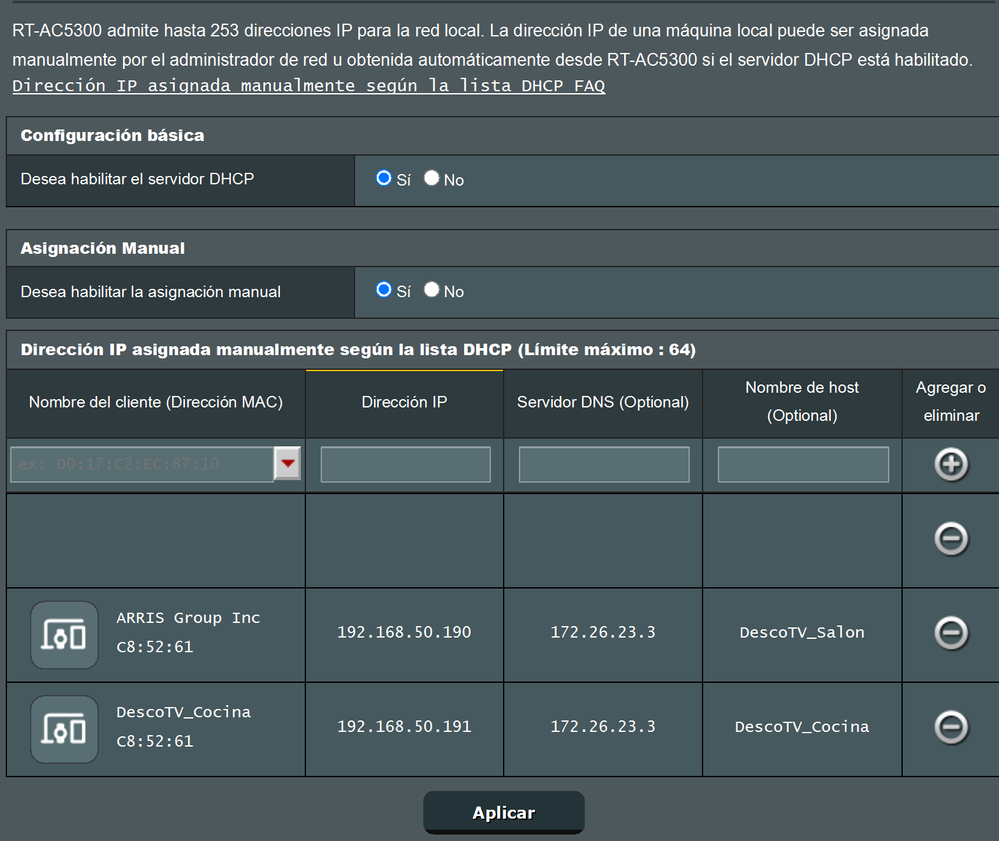Click the Servidor DNS optional input field
The width and height of the screenshot is (999, 841).
point(602,464)
